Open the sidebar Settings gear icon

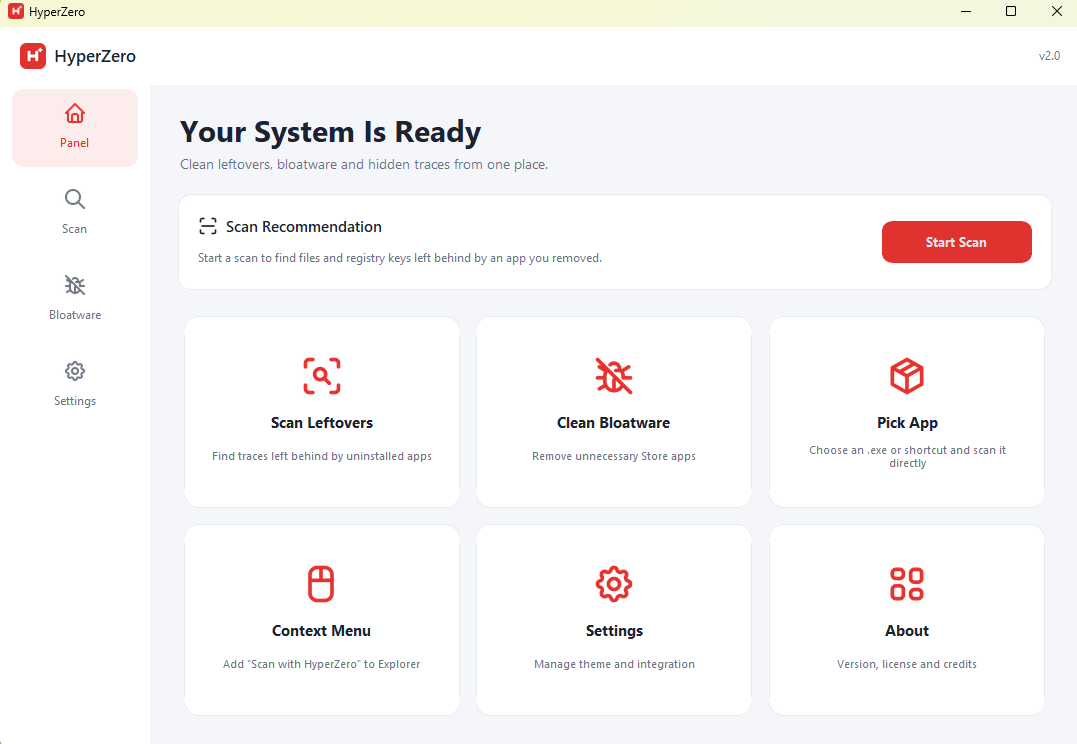75,371
